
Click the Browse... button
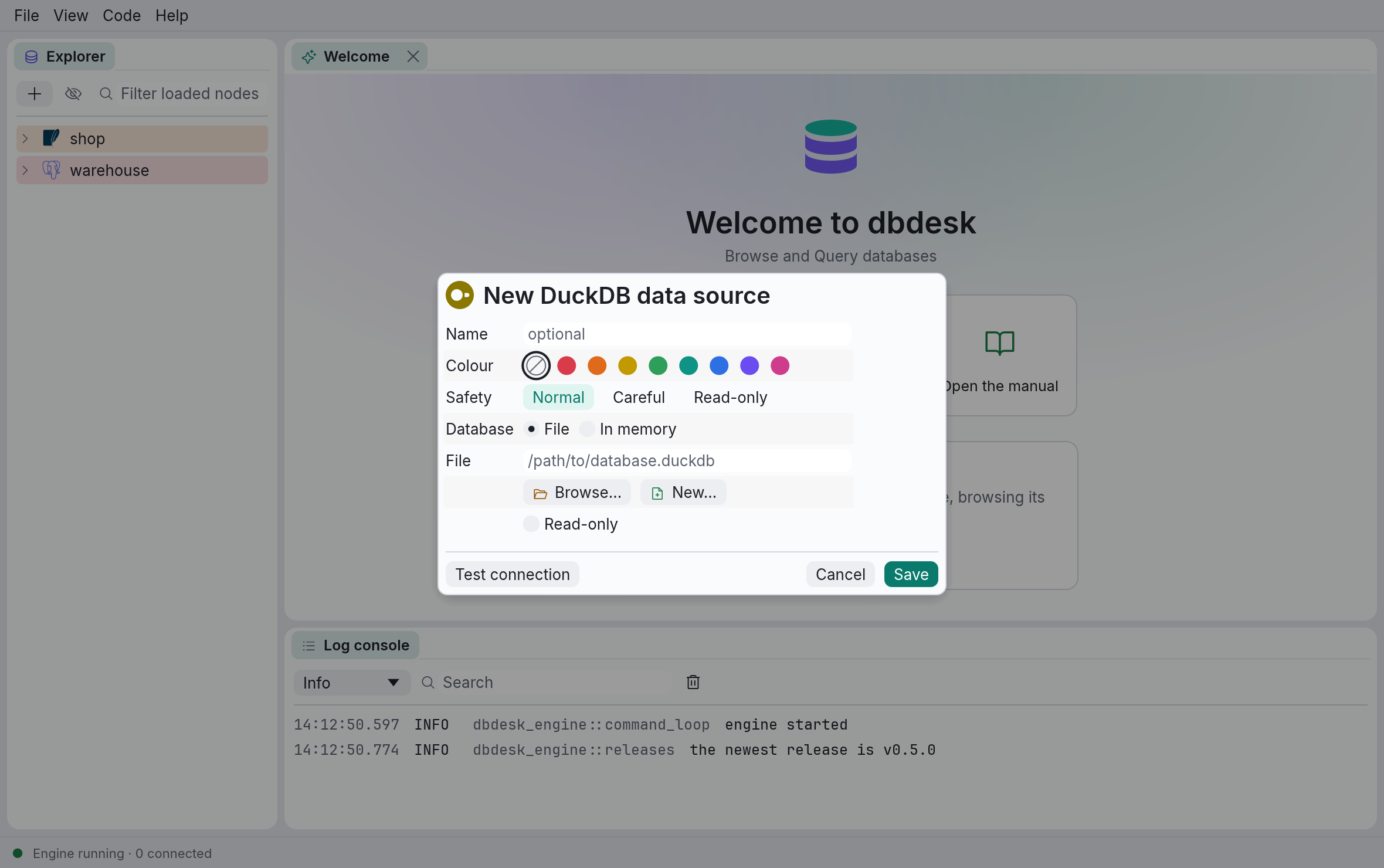(577, 492)
